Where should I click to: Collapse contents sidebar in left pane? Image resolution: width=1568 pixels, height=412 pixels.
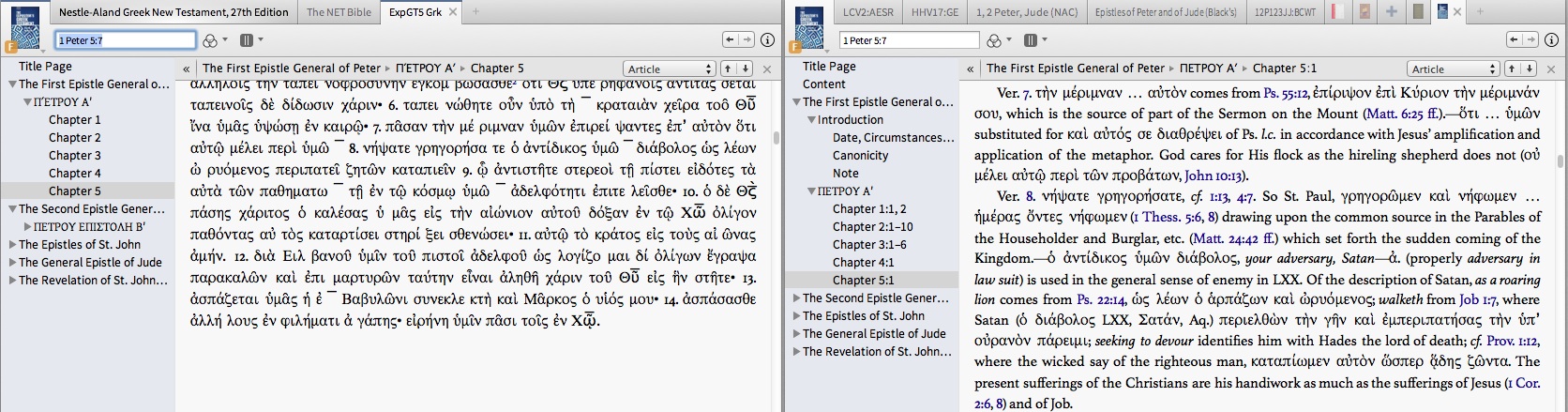[187, 69]
